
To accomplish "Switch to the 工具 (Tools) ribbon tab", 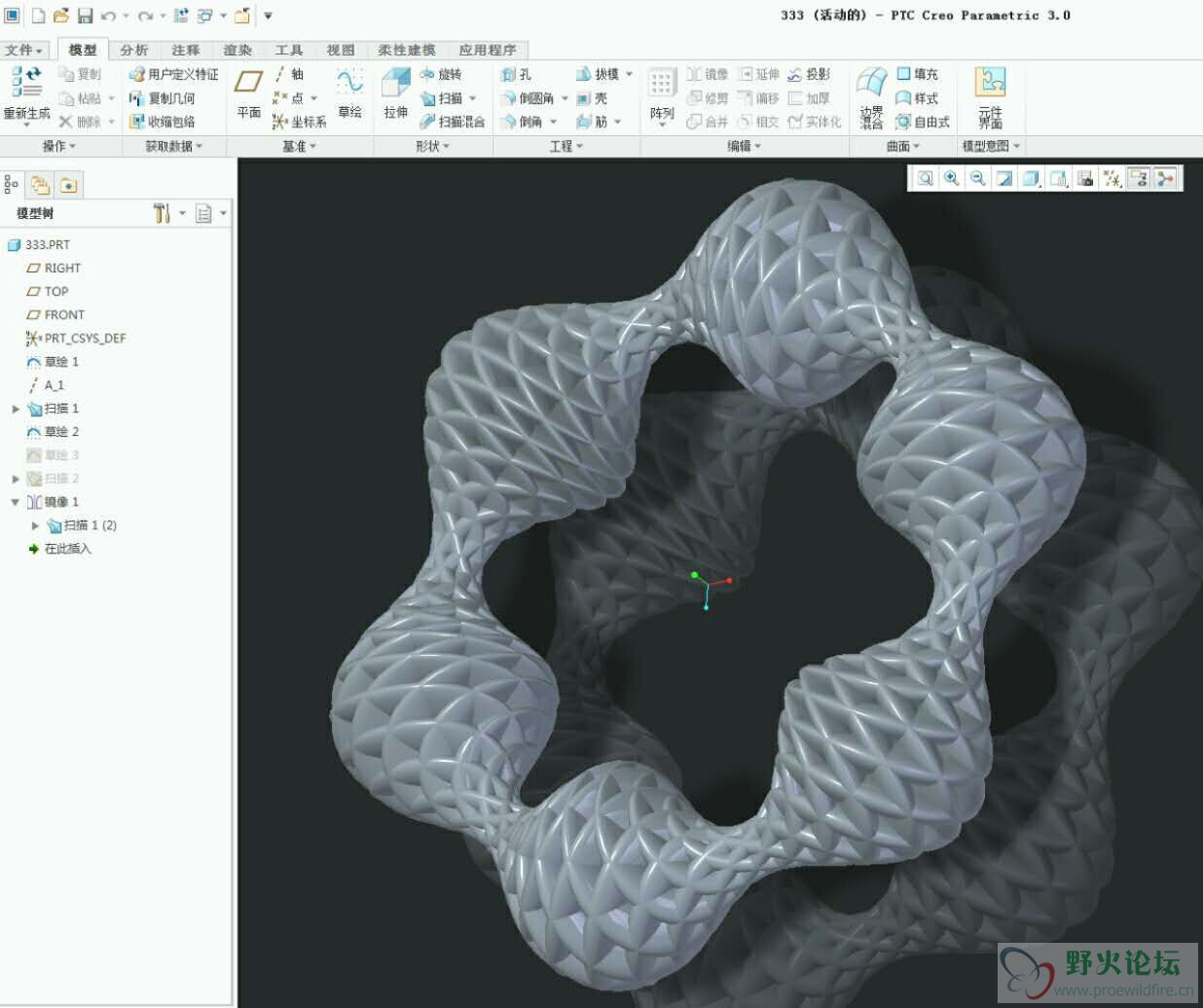I will point(289,50).
